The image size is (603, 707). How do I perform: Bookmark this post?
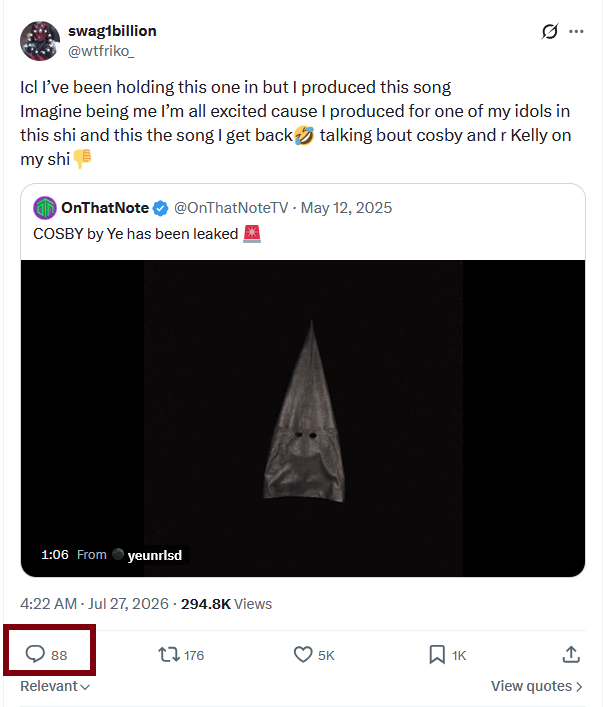pos(437,654)
